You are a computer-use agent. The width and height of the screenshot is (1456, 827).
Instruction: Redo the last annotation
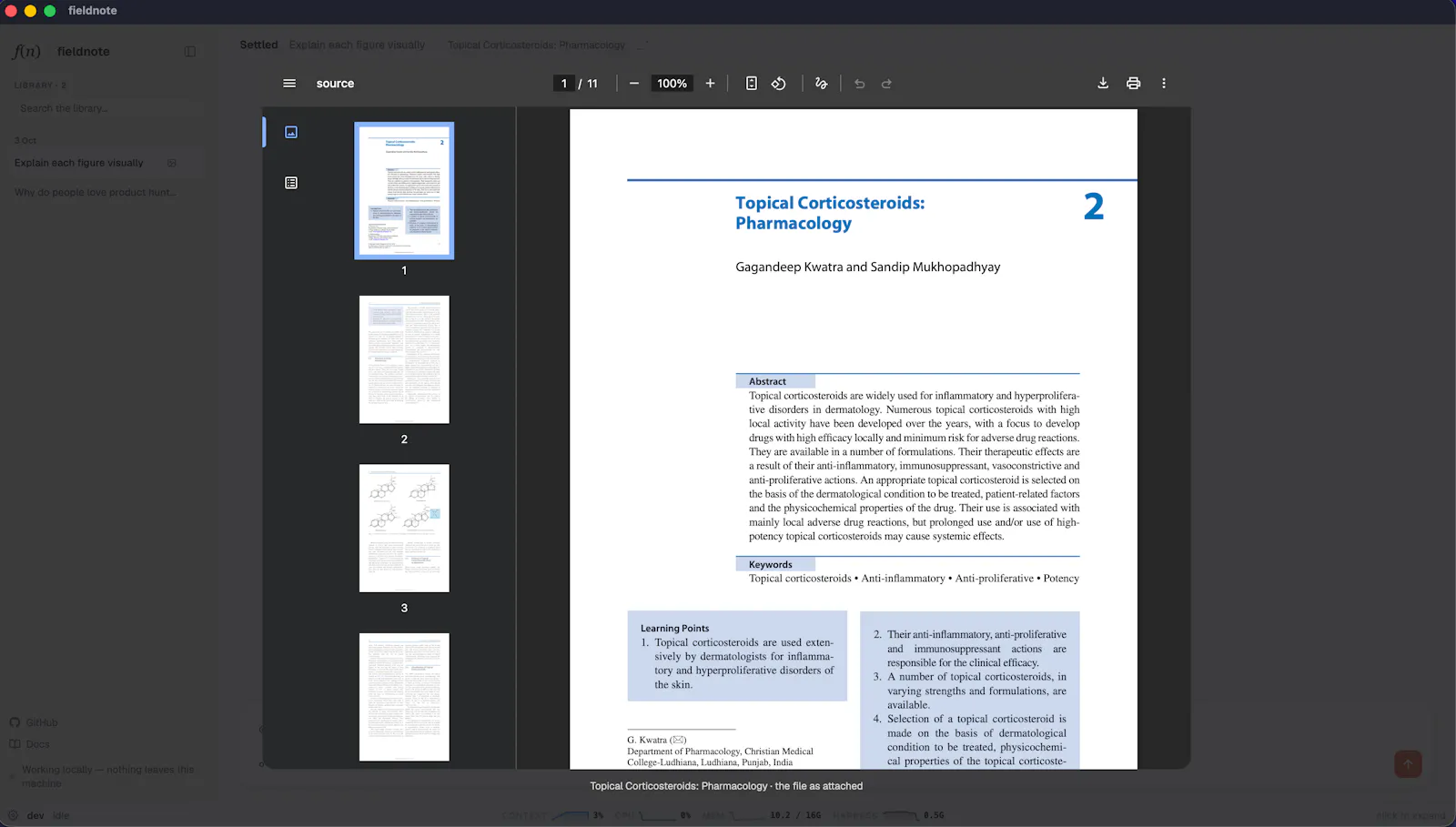pos(886,84)
